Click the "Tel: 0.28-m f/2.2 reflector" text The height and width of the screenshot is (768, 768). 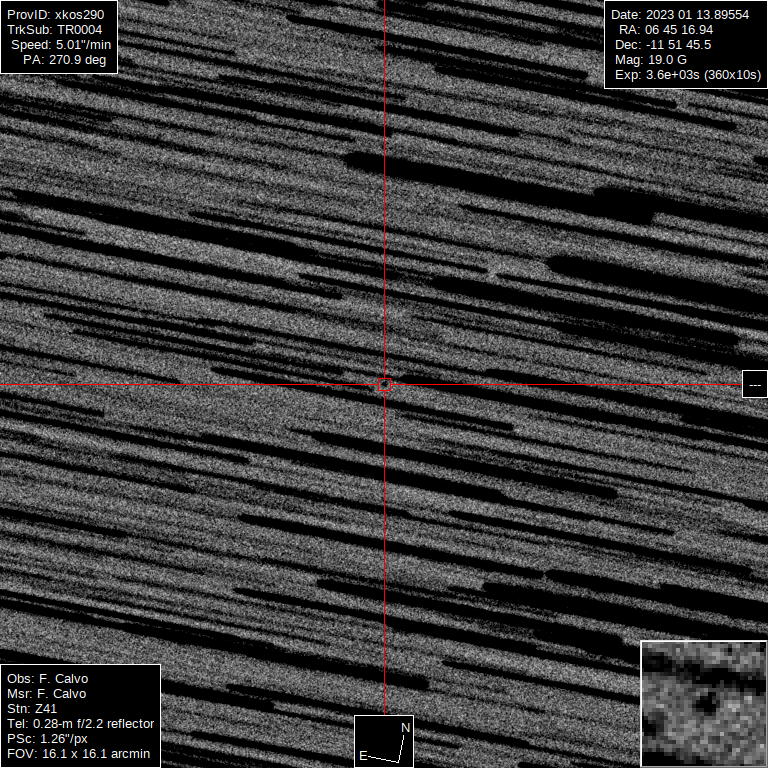tap(80, 723)
